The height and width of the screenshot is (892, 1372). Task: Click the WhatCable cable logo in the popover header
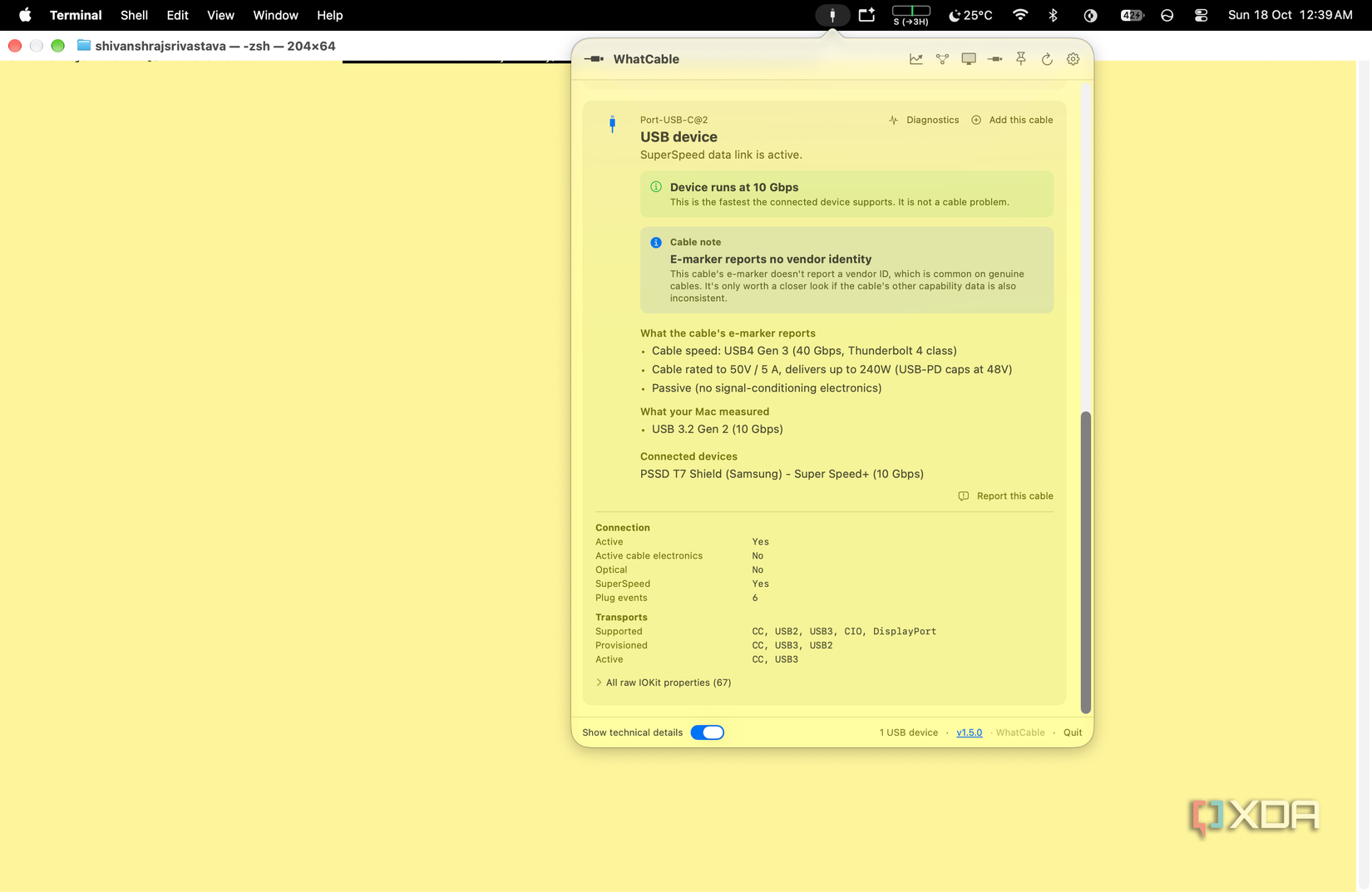[594, 59]
